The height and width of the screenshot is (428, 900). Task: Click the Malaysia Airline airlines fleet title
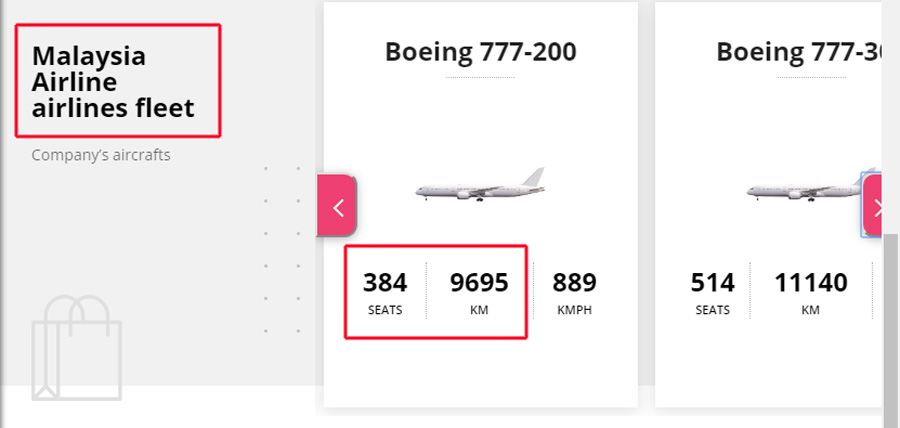point(113,81)
